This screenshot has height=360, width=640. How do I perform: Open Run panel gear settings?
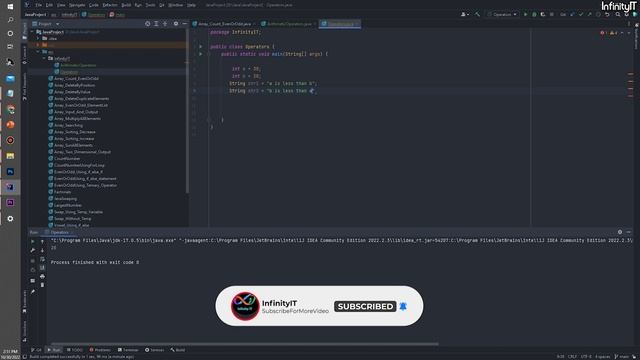point(620,232)
